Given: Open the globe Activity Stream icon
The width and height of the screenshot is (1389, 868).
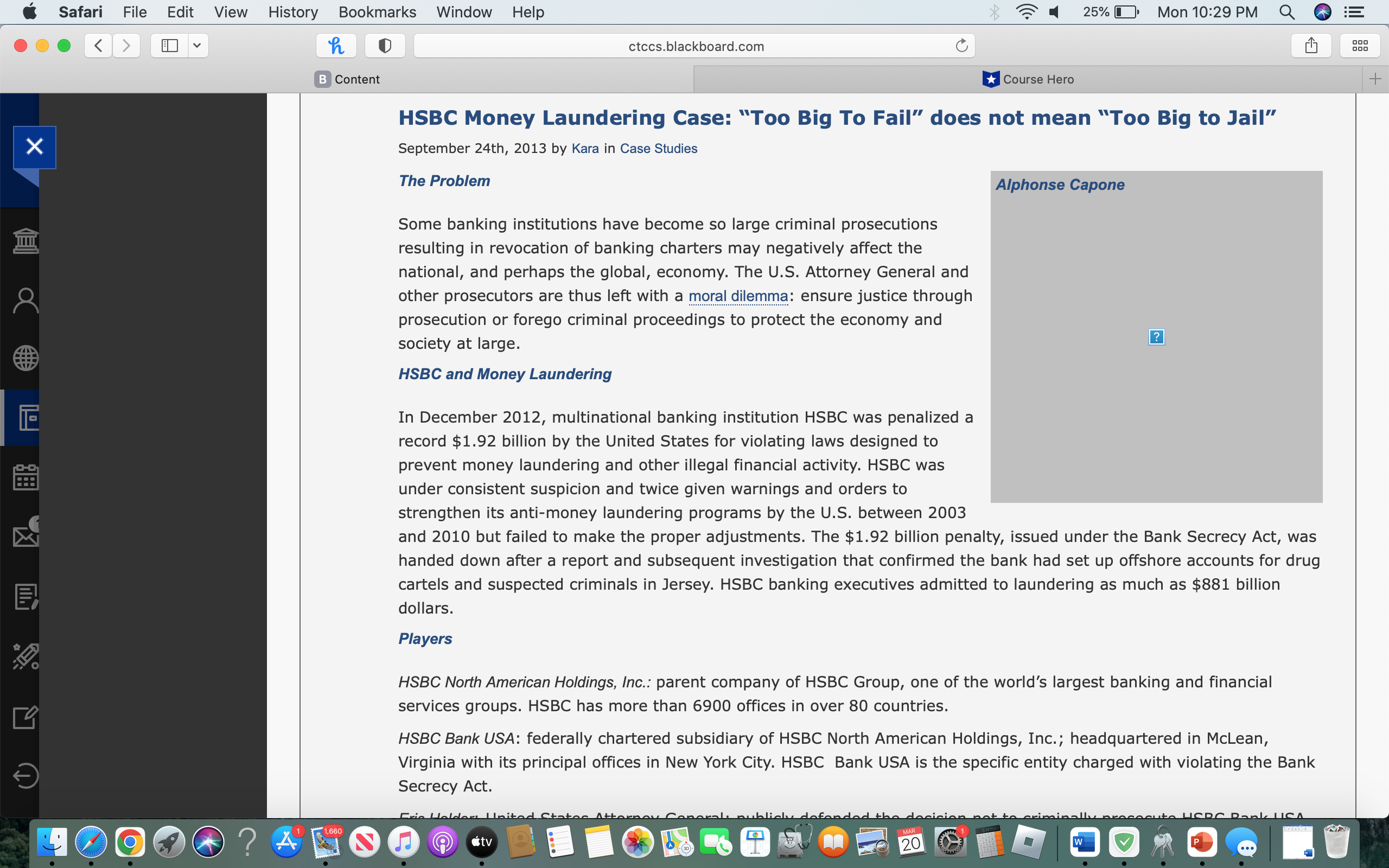Looking at the screenshot, I should click(26, 358).
